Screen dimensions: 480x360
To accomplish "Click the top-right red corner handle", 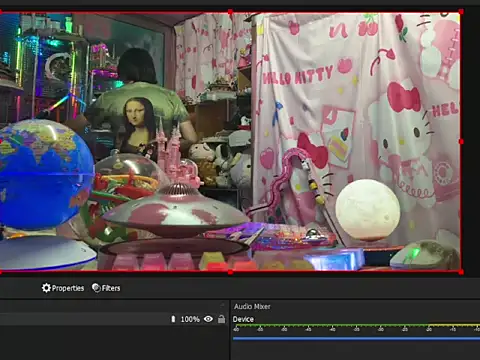I will (461, 12).
